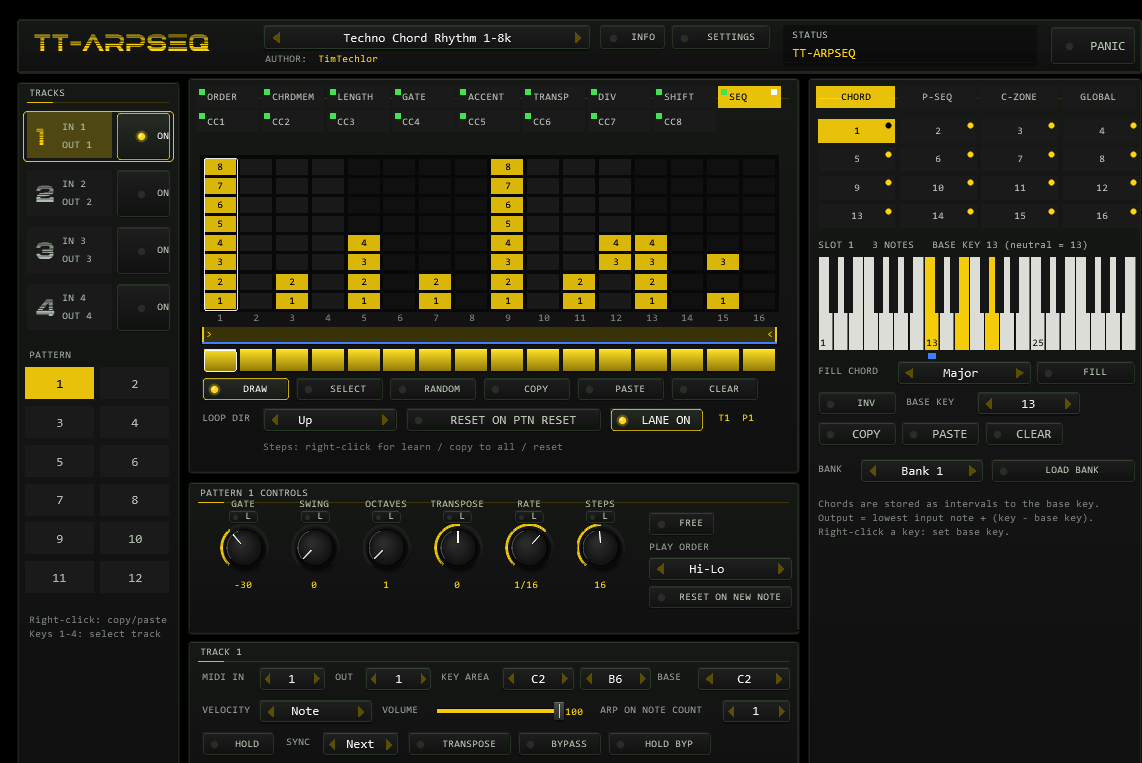Screen dimensions: 1142x763
Task: Go to the previous preset with the left arrow
Action: point(276,38)
